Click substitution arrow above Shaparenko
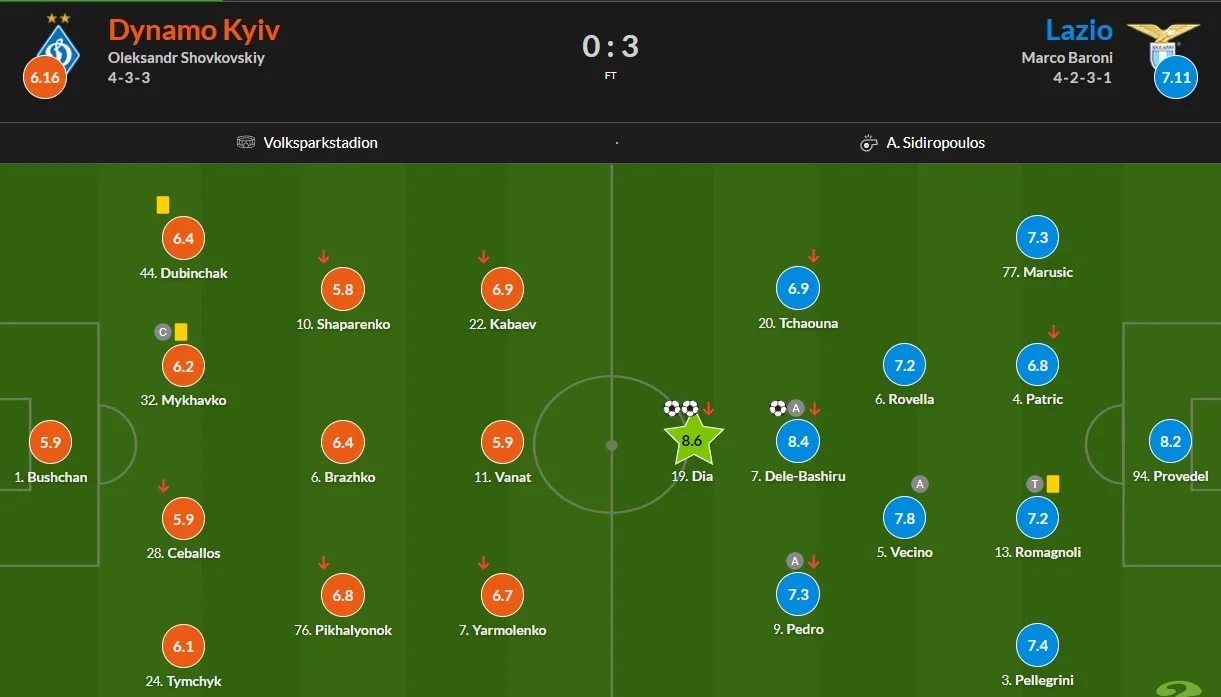This screenshot has height=697, width=1221. (324, 257)
